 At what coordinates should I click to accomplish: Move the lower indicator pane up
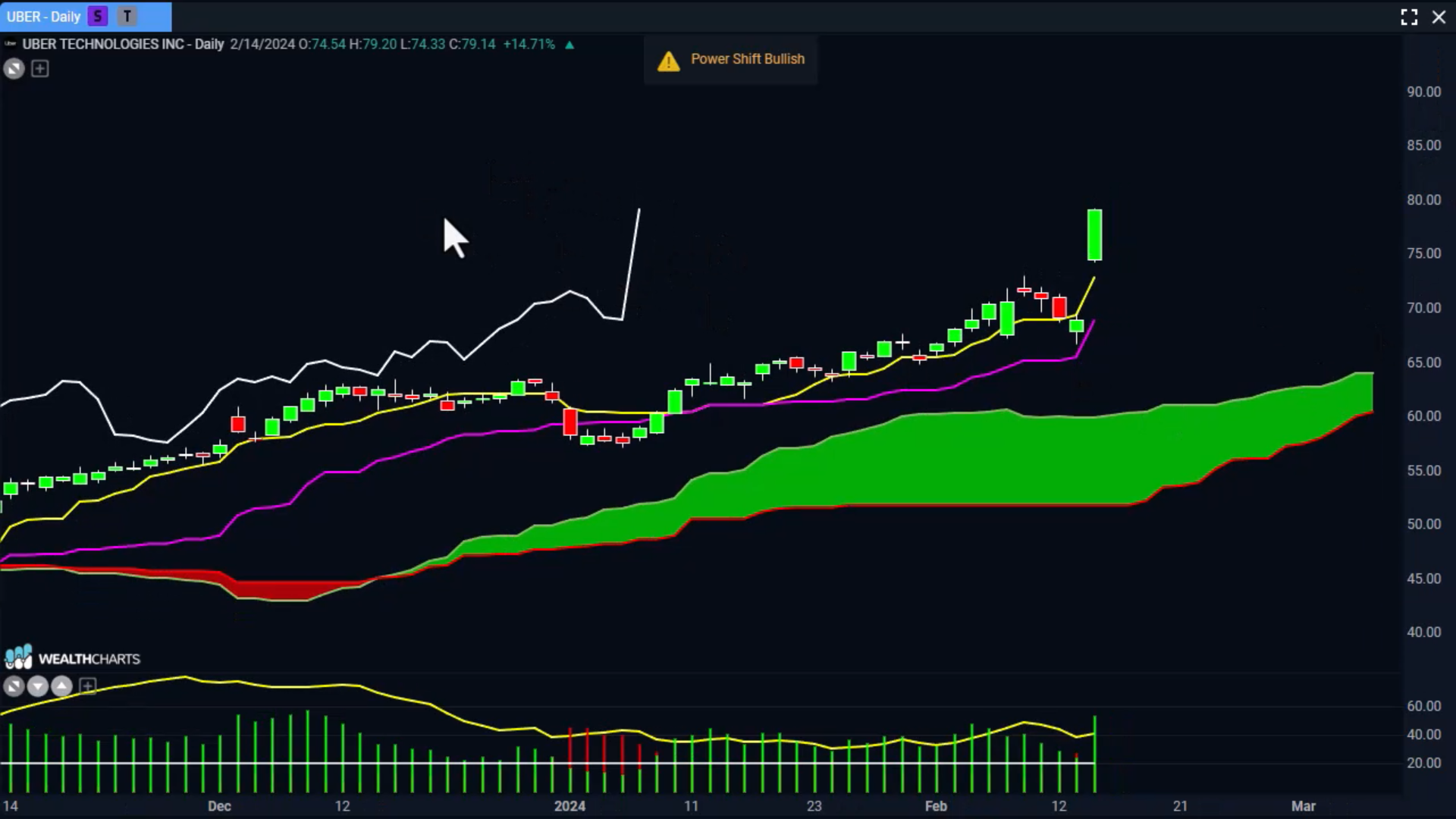click(x=61, y=686)
